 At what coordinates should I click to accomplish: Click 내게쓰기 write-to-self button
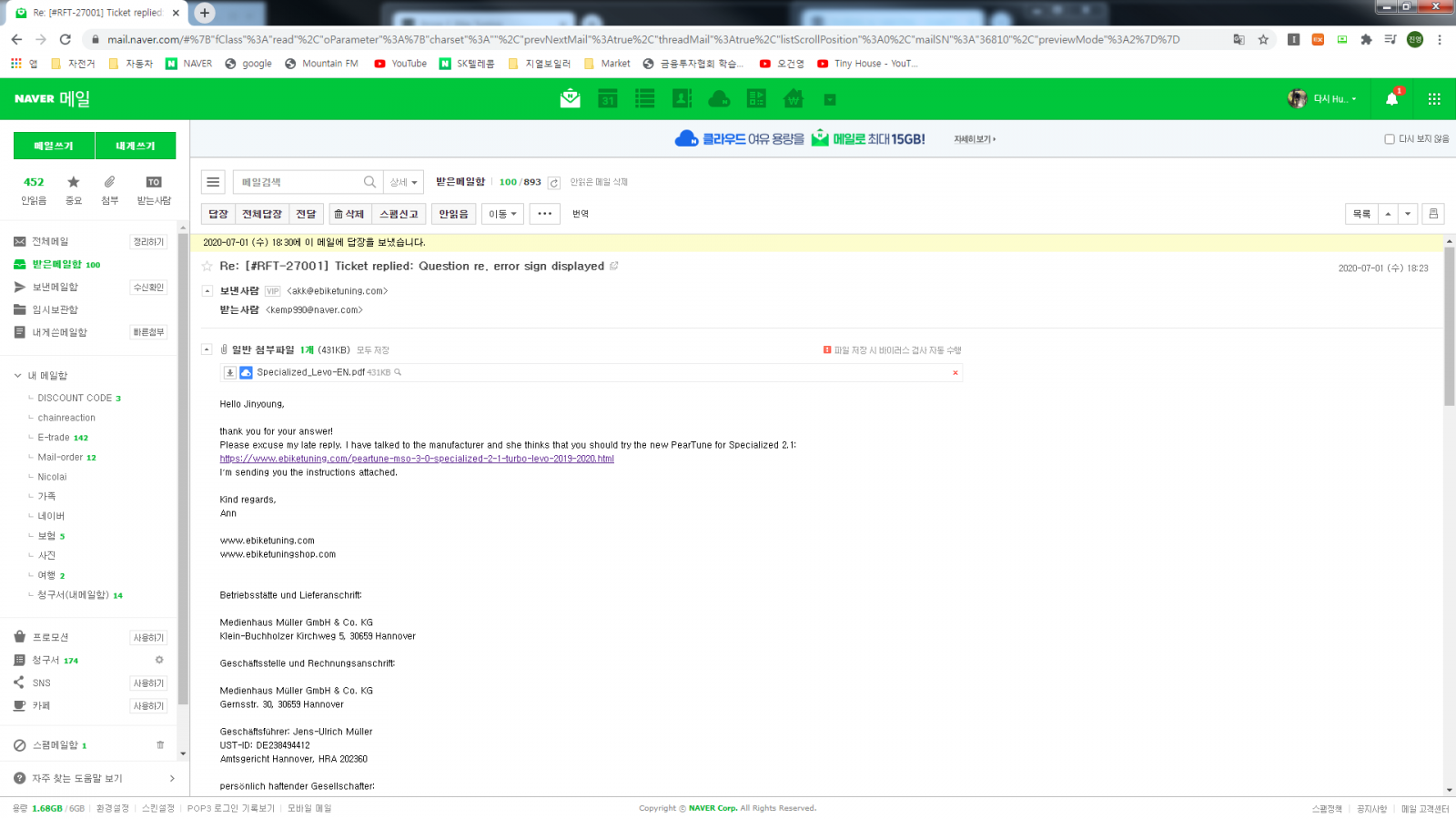point(136,146)
